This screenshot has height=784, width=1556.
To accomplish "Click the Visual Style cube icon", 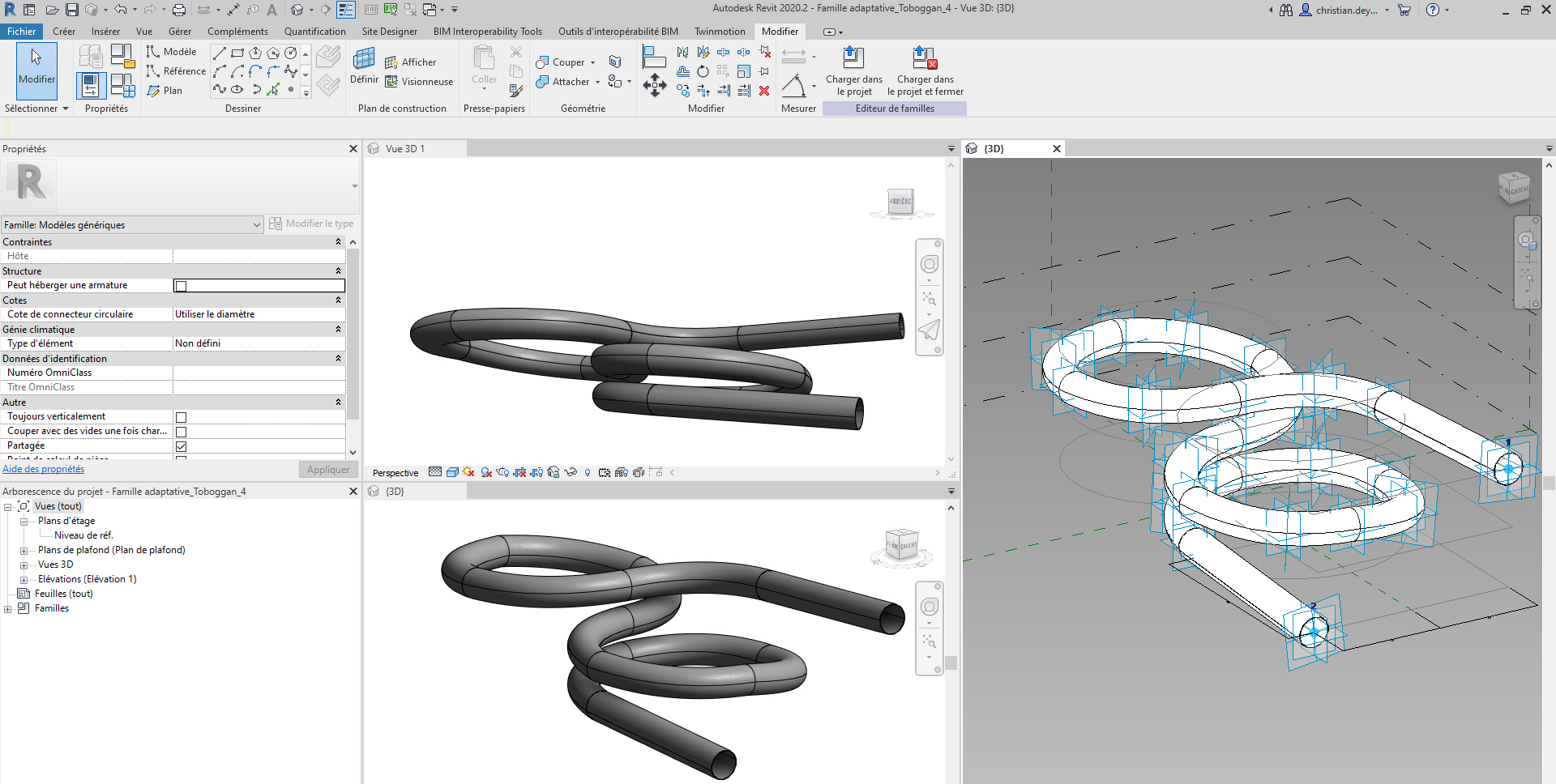I will coord(452,472).
